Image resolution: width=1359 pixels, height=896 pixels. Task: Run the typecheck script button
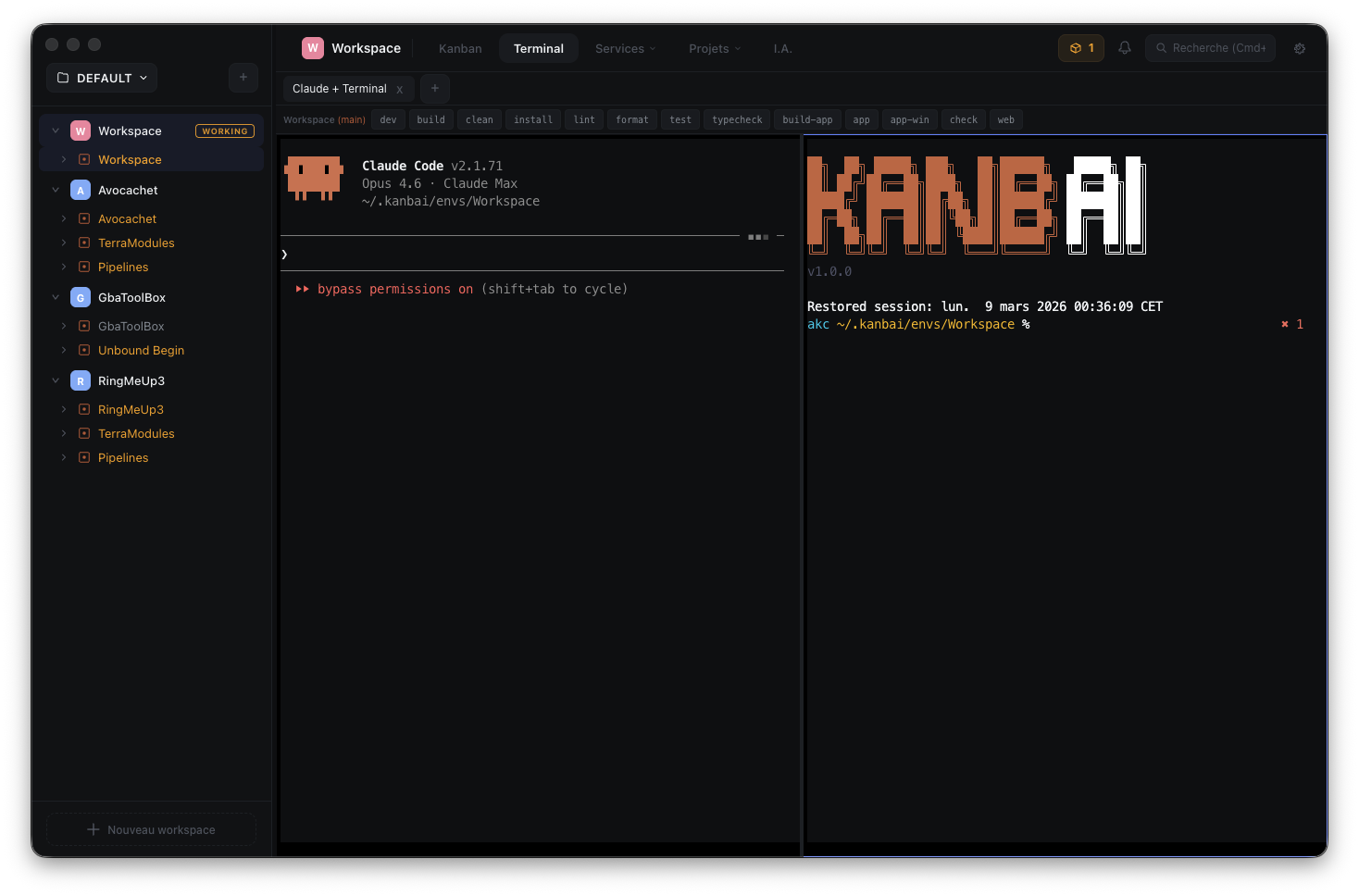tap(737, 119)
